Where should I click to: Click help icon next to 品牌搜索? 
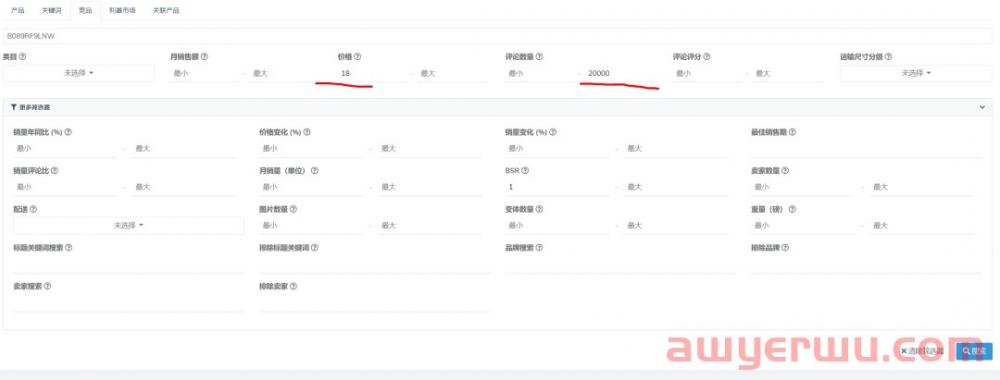539,247
